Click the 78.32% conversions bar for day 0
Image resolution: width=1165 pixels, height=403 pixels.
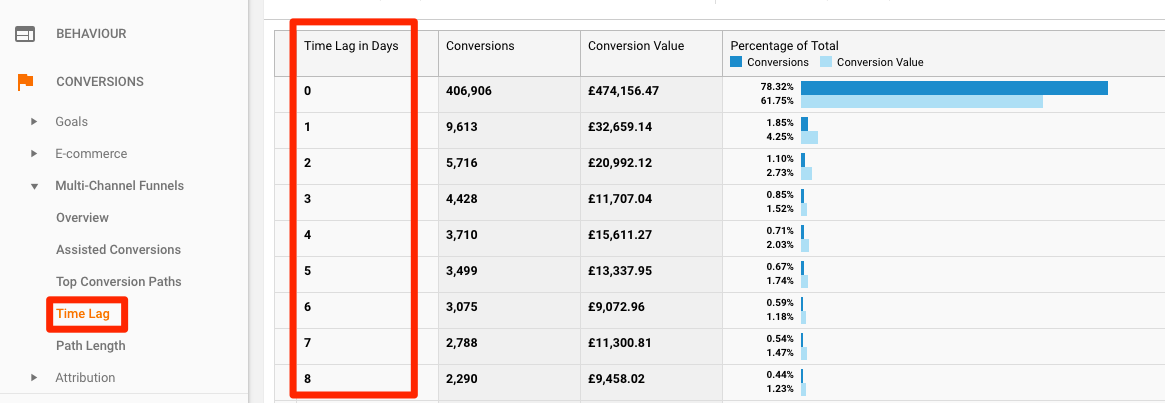point(953,88)
